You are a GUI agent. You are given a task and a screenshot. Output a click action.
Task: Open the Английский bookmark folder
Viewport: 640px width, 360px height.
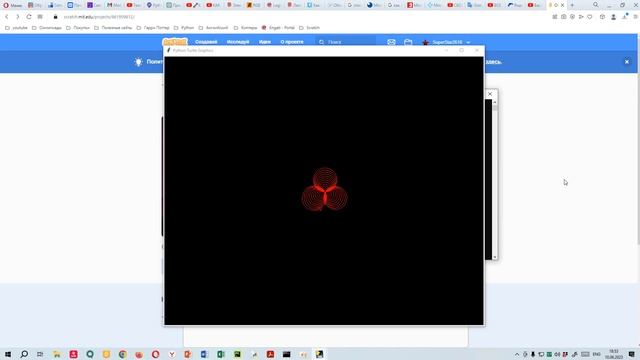click(x=213, y=28)
